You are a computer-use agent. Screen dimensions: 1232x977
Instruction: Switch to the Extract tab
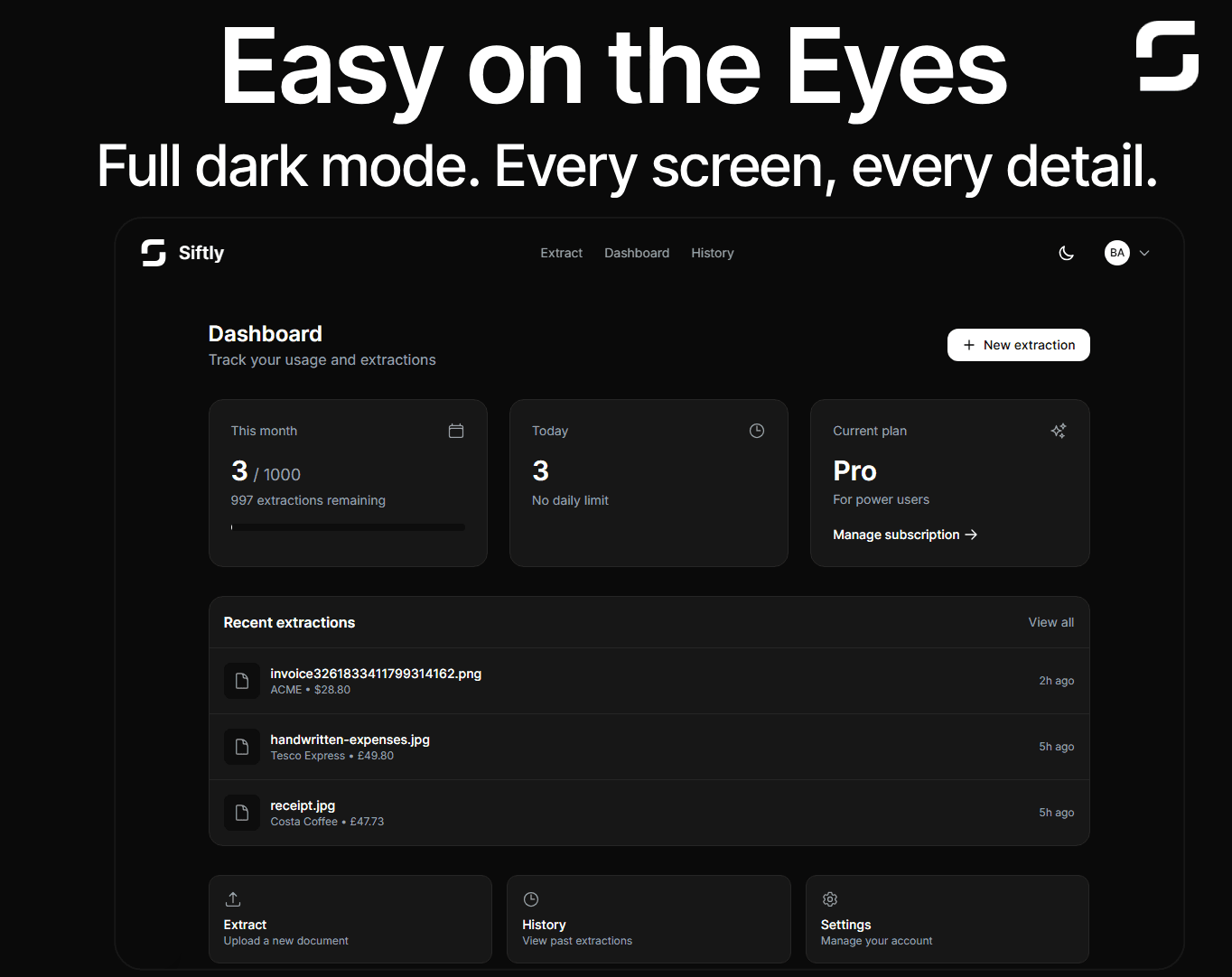tap(561, 253)
